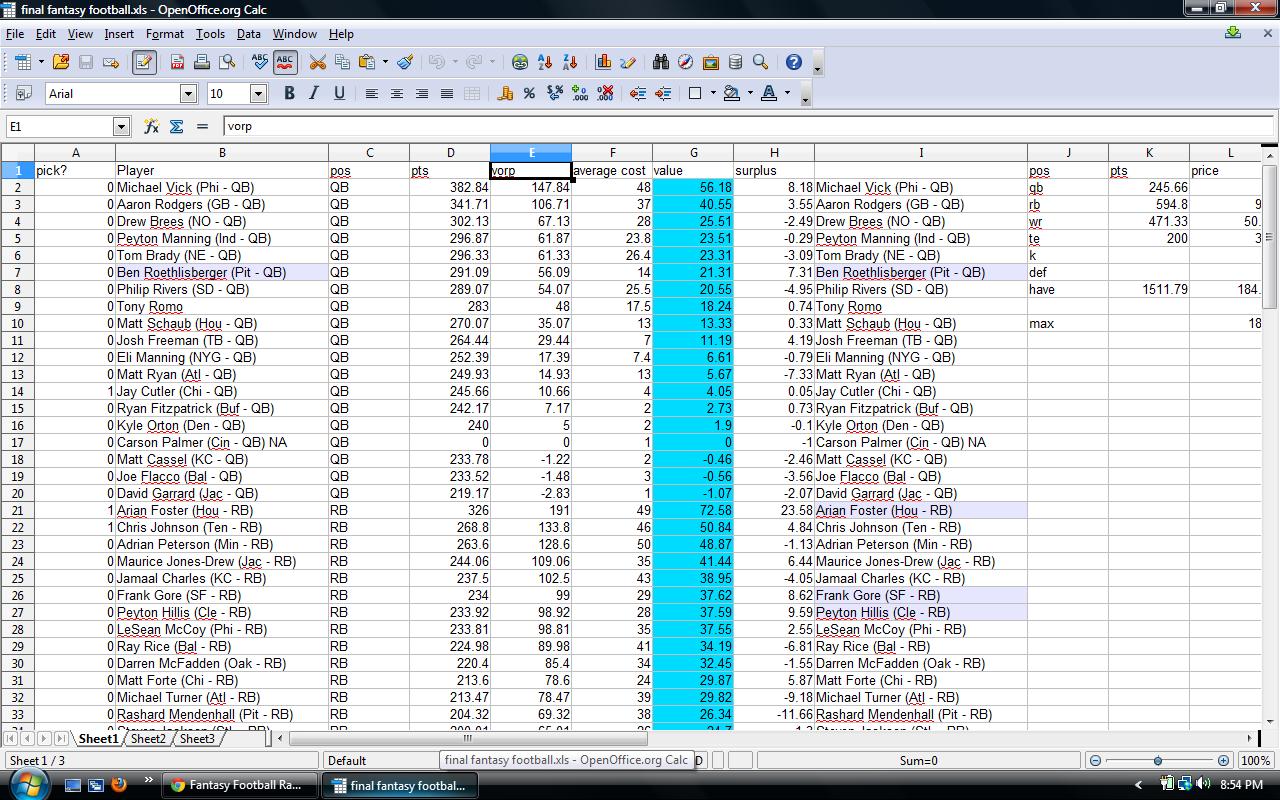The width and height of the screenshot is (1280, 800).
Task: Click the Sort Ascending icon
Action: click(545, 62)
